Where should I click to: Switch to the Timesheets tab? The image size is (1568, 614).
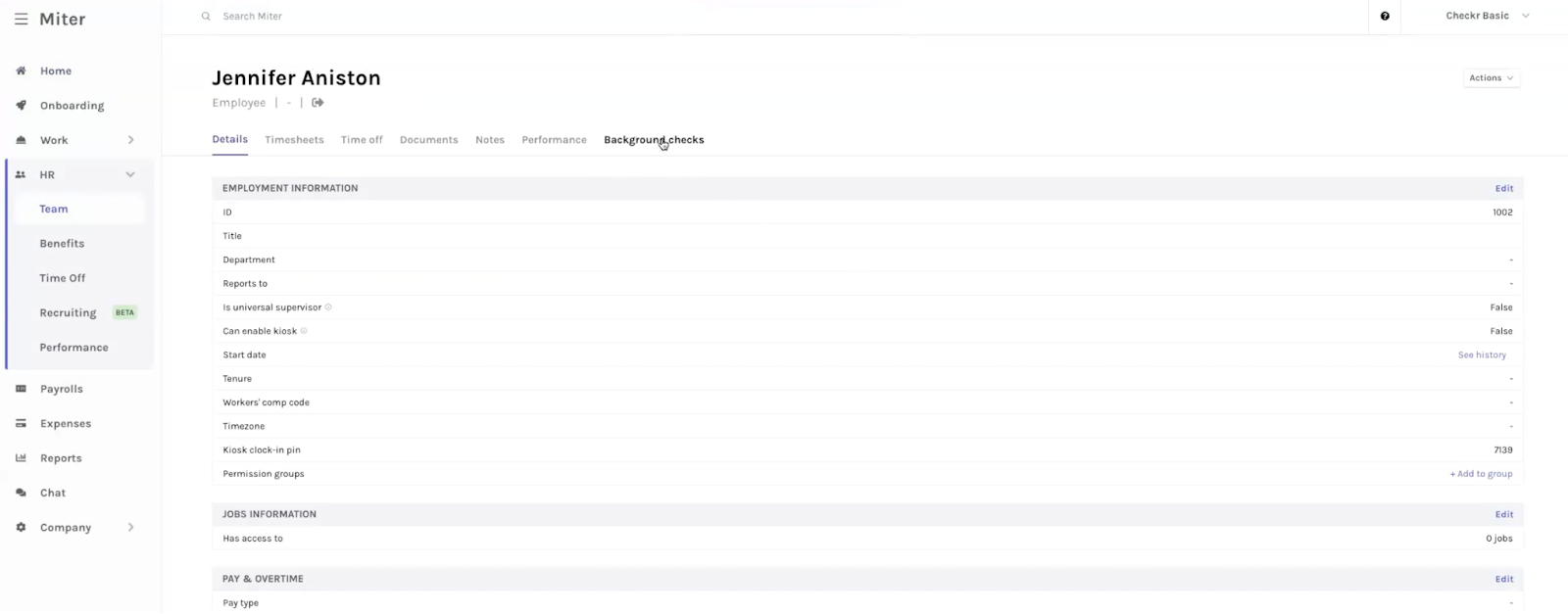pyautogui.click(x=294, y=140)
